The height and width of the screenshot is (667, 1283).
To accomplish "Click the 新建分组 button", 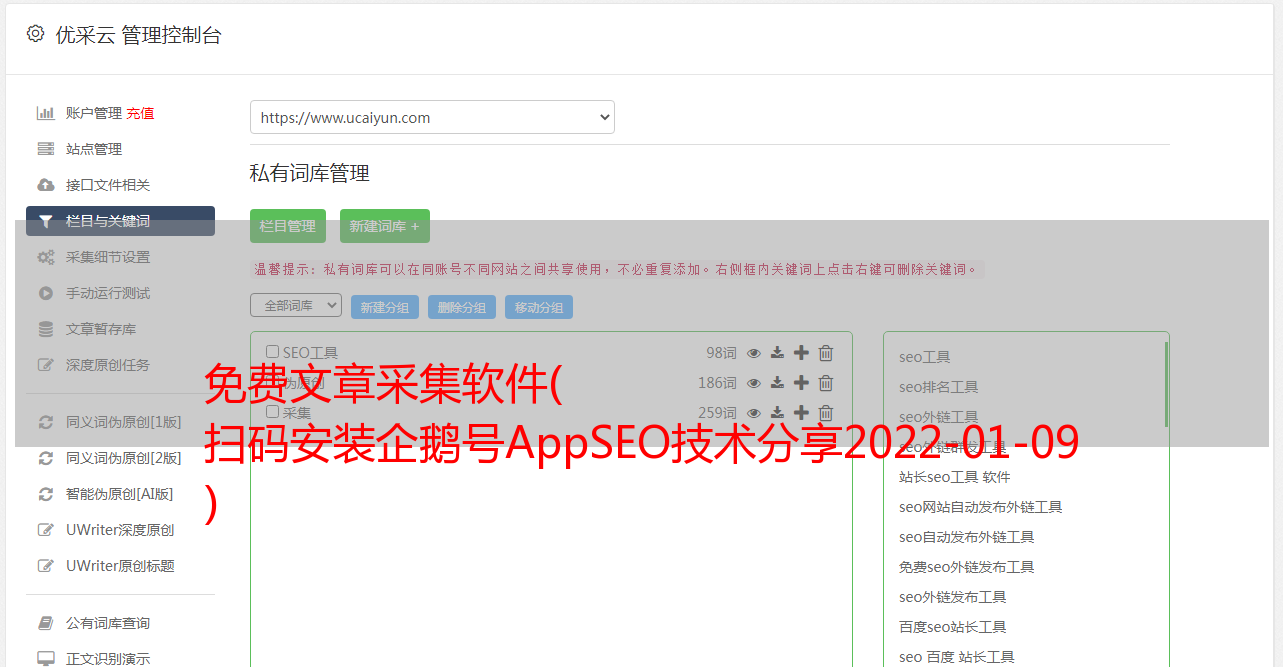I will (385, 307).
